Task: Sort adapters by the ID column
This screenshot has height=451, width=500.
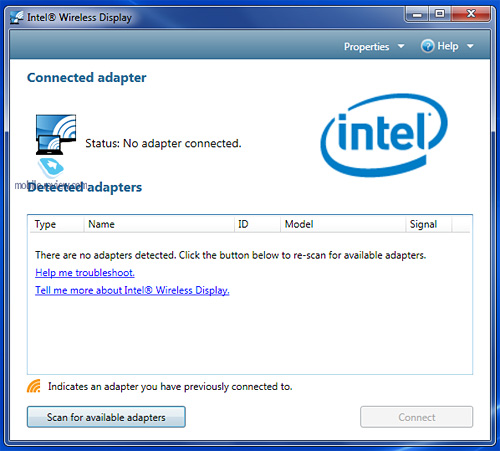Action: click(x=258, y=224)
